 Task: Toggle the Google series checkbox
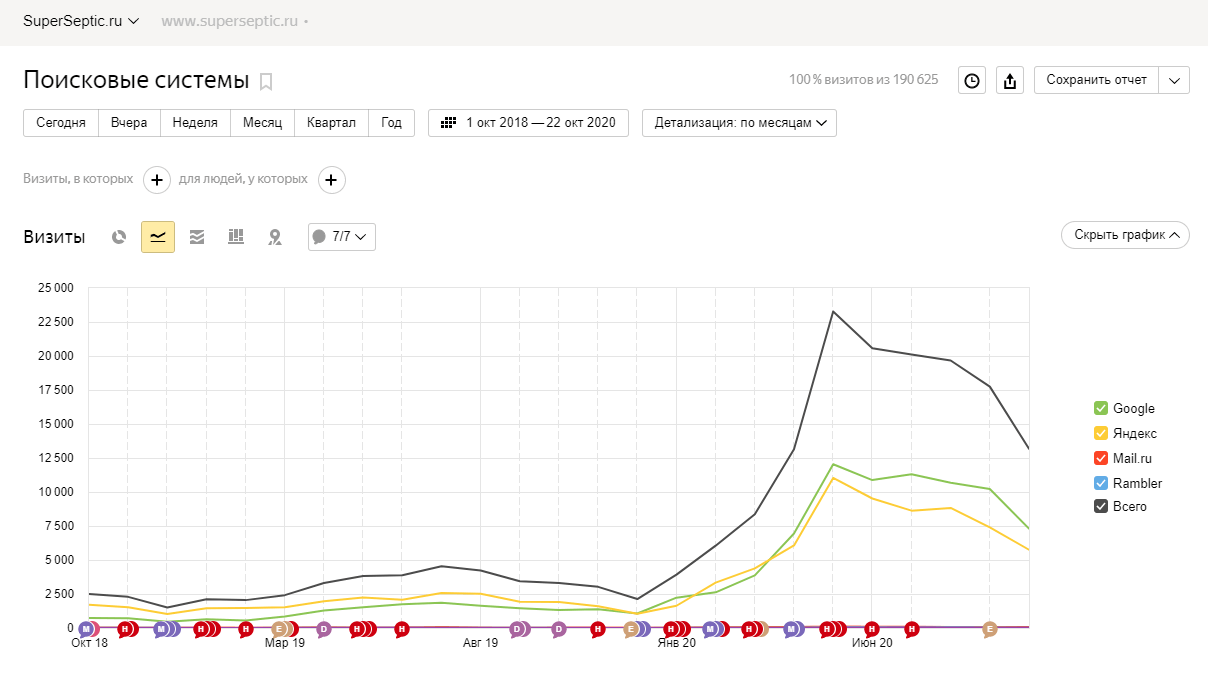click(x=1101, y=408)
